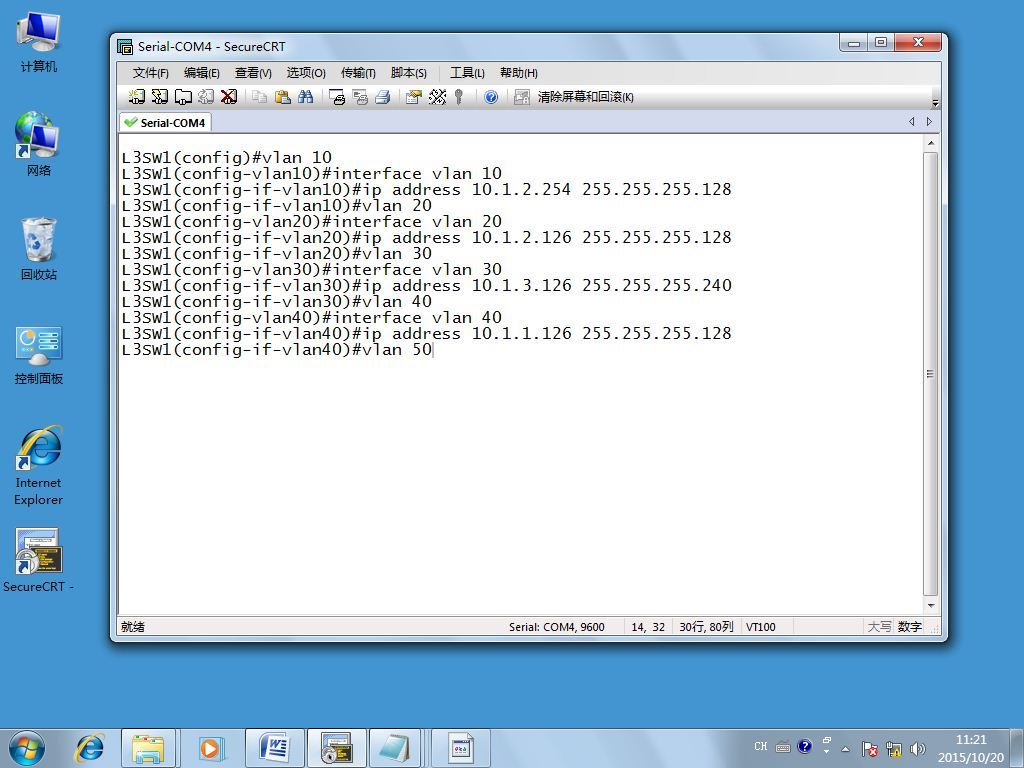Click the tab scroll right arrow
1024x768 pixels.
coord(929,121)
